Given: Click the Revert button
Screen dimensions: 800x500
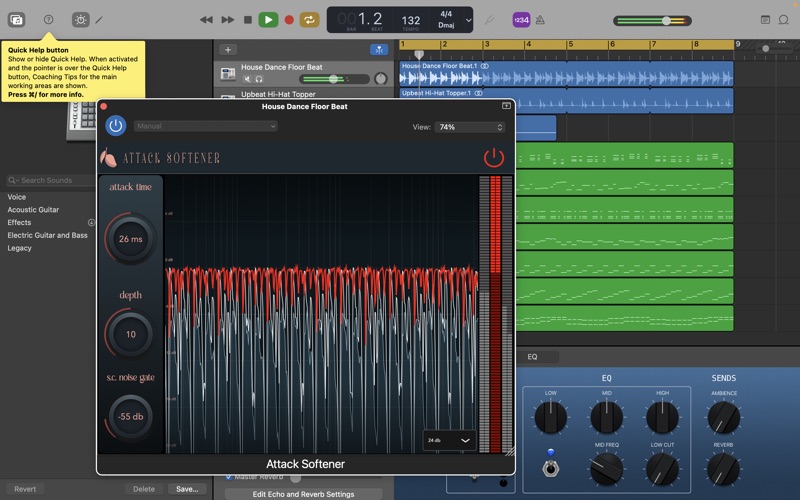Looking at the screenshot, I should coord(25,489).
